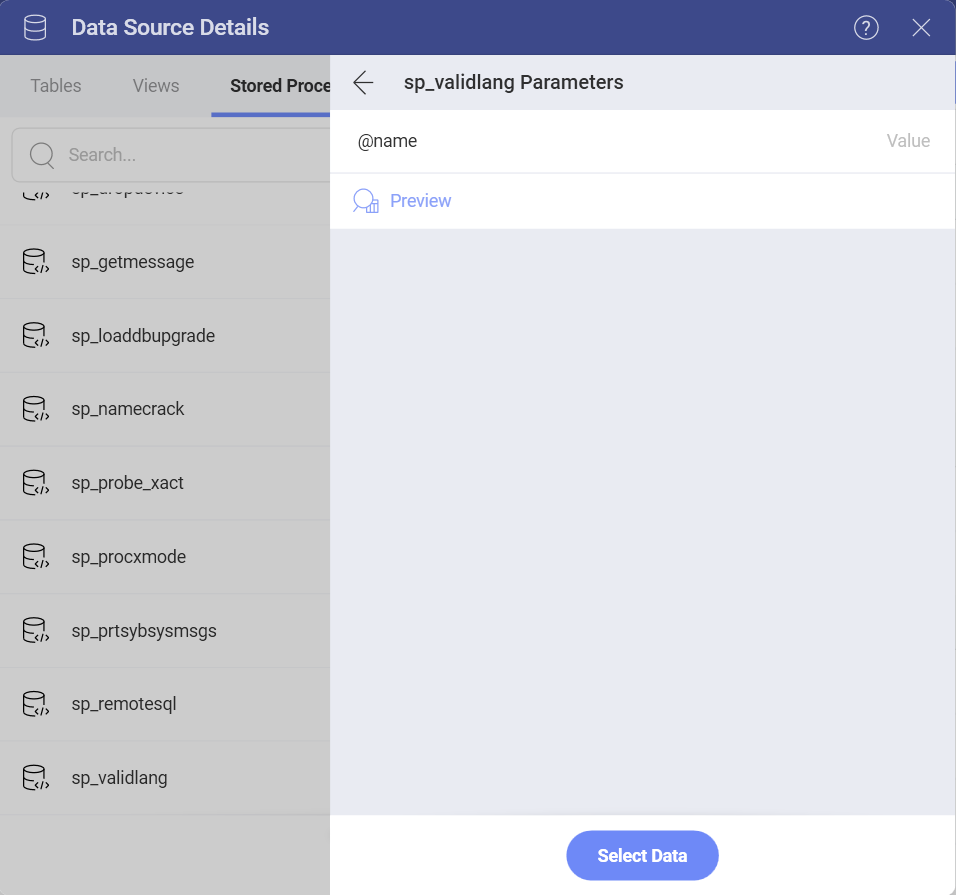This screenshot has height=895, width=956.
Task: Switch to the Views tab
Action: tap(155, 86)
